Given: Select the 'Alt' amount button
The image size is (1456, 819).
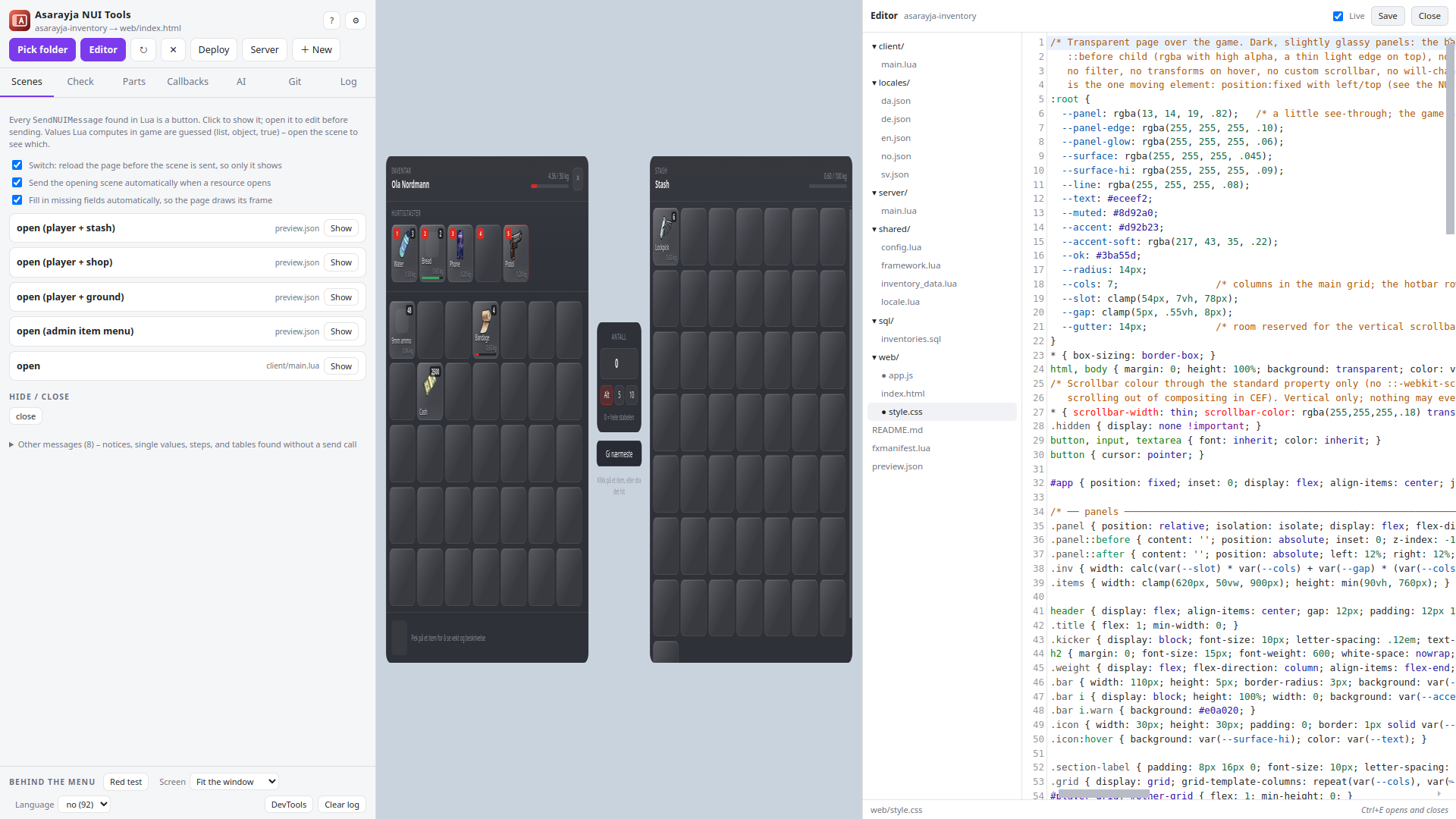Looking at the screenshot, I should [x=607, y=395].
